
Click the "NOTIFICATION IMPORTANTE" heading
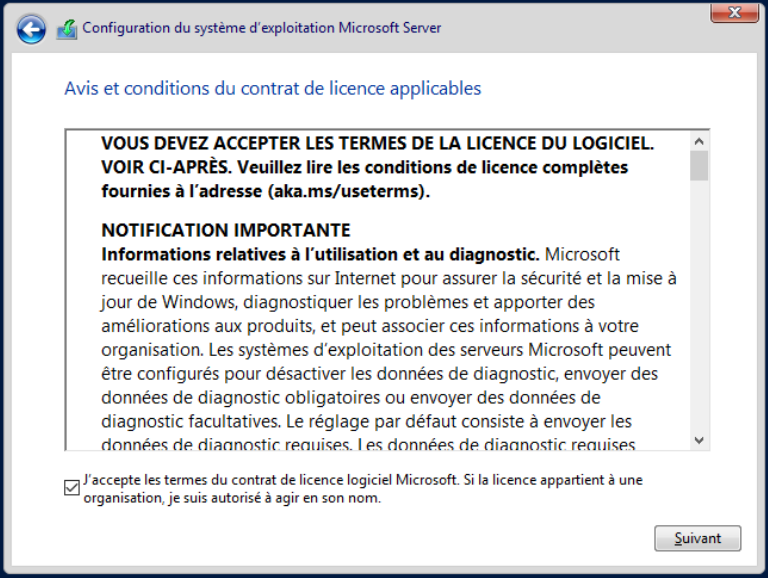(226, 231)
